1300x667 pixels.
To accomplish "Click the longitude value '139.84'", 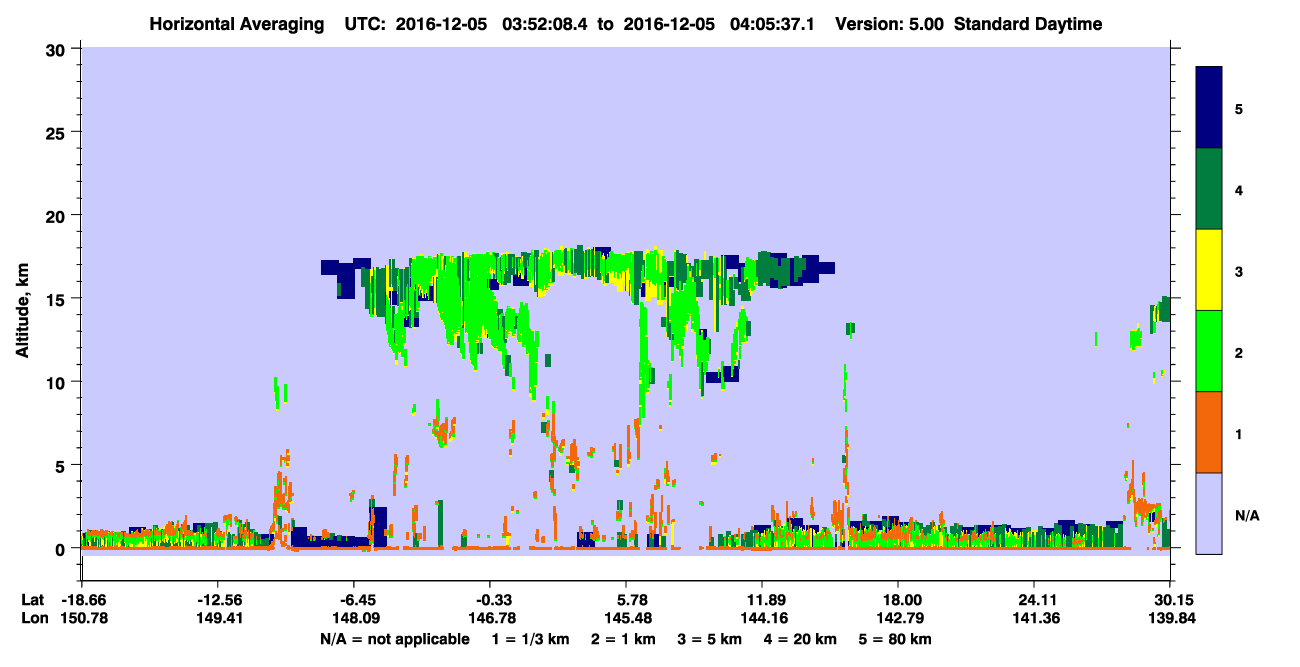I will click(x=1170, y=619).
